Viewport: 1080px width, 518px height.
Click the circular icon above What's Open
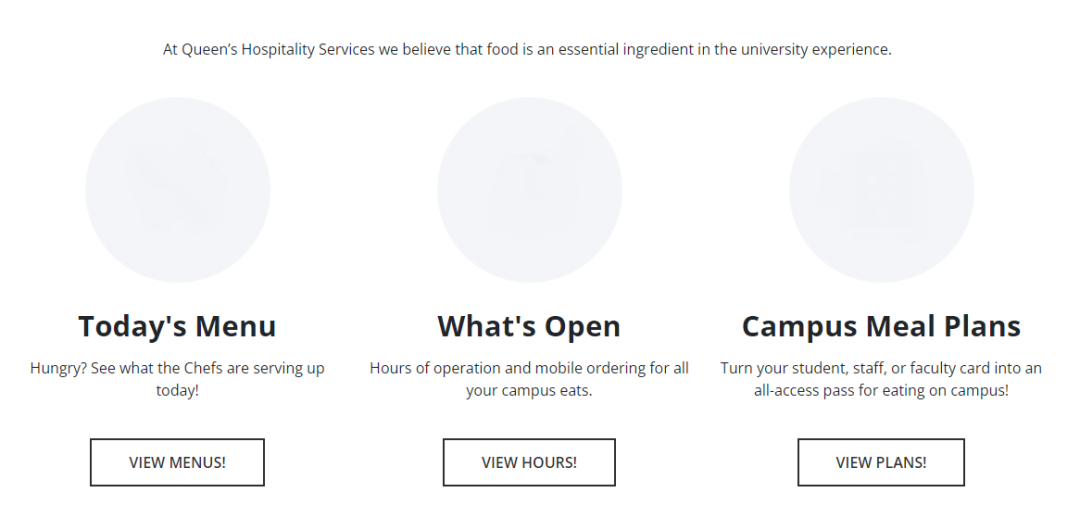click(529, 190)
